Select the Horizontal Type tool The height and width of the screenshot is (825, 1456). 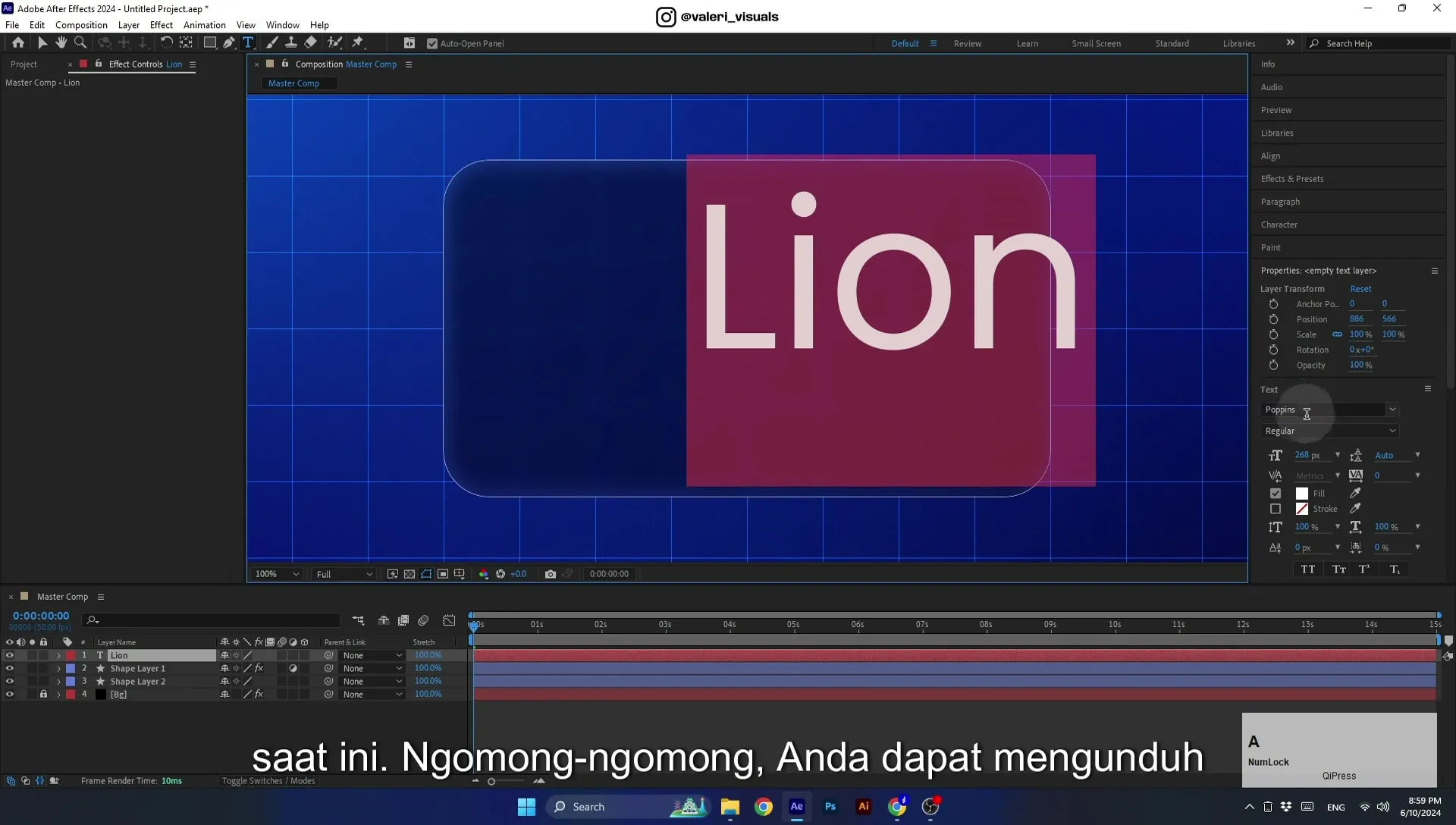(x=248, y=43)
